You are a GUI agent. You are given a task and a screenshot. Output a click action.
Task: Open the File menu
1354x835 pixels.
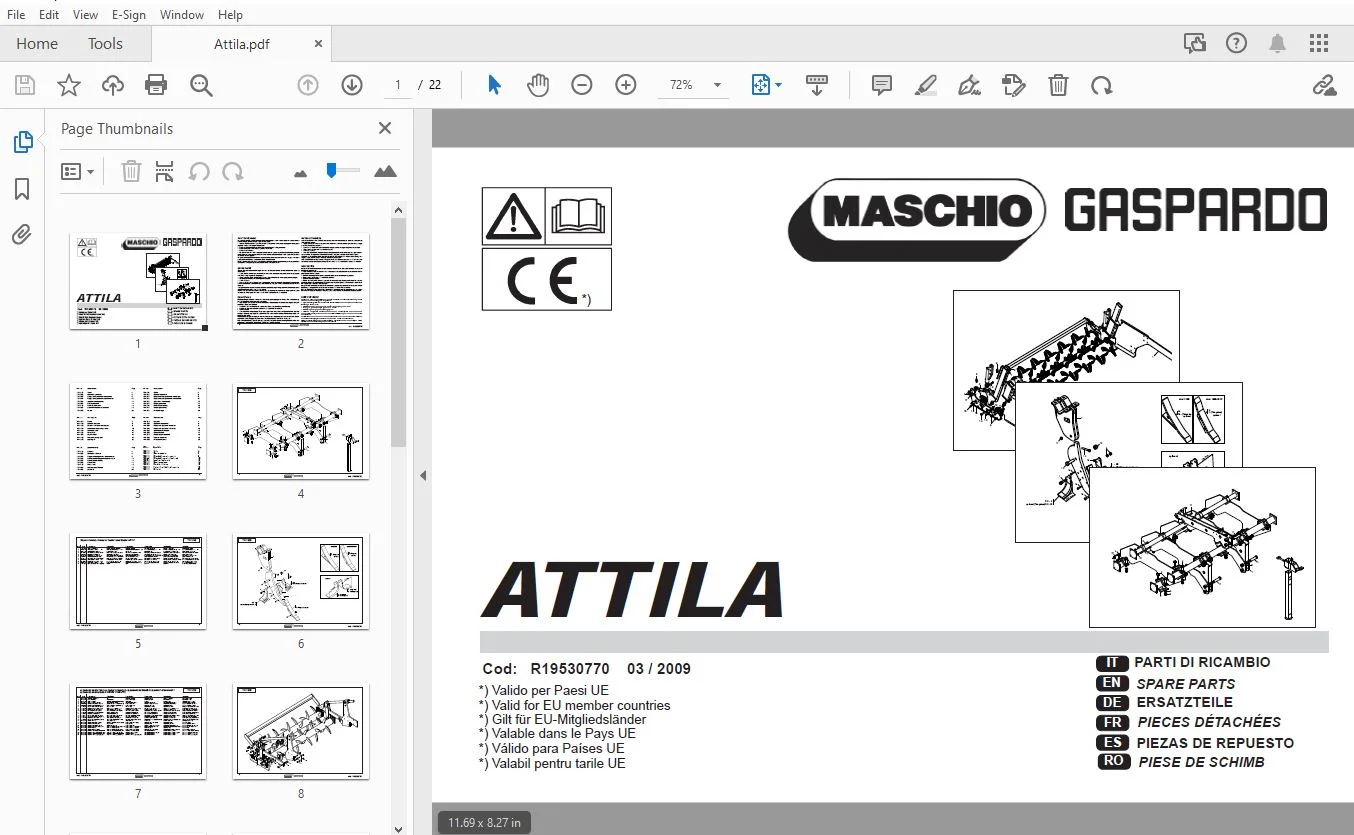pos(16,15)
